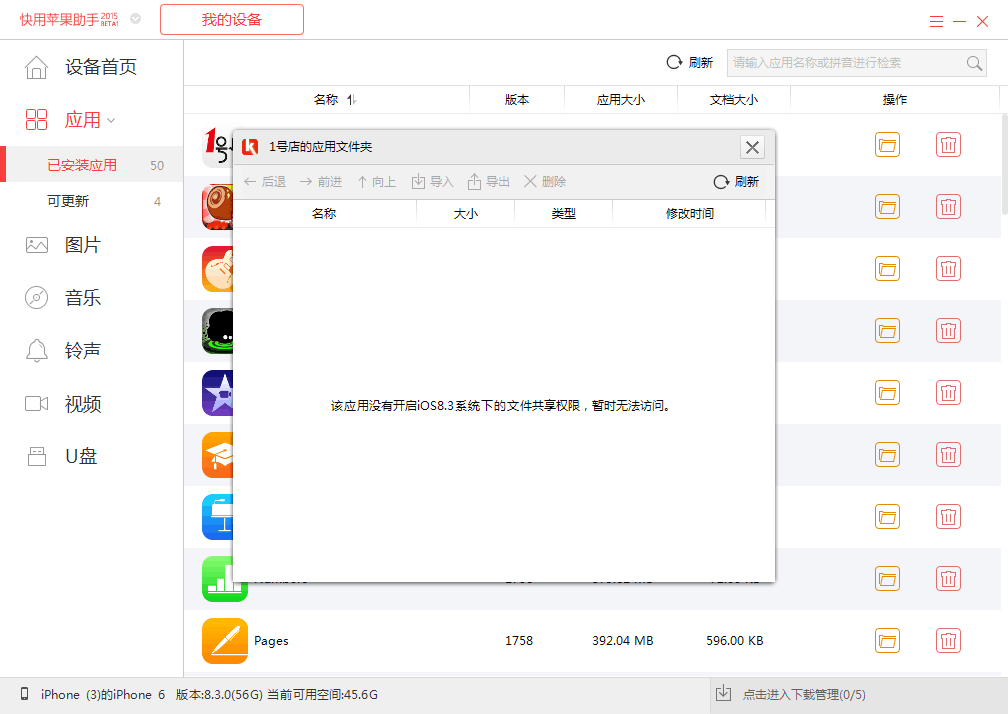
Task: Click Pages document size 596.00 KB
Action: coord(735,641)
